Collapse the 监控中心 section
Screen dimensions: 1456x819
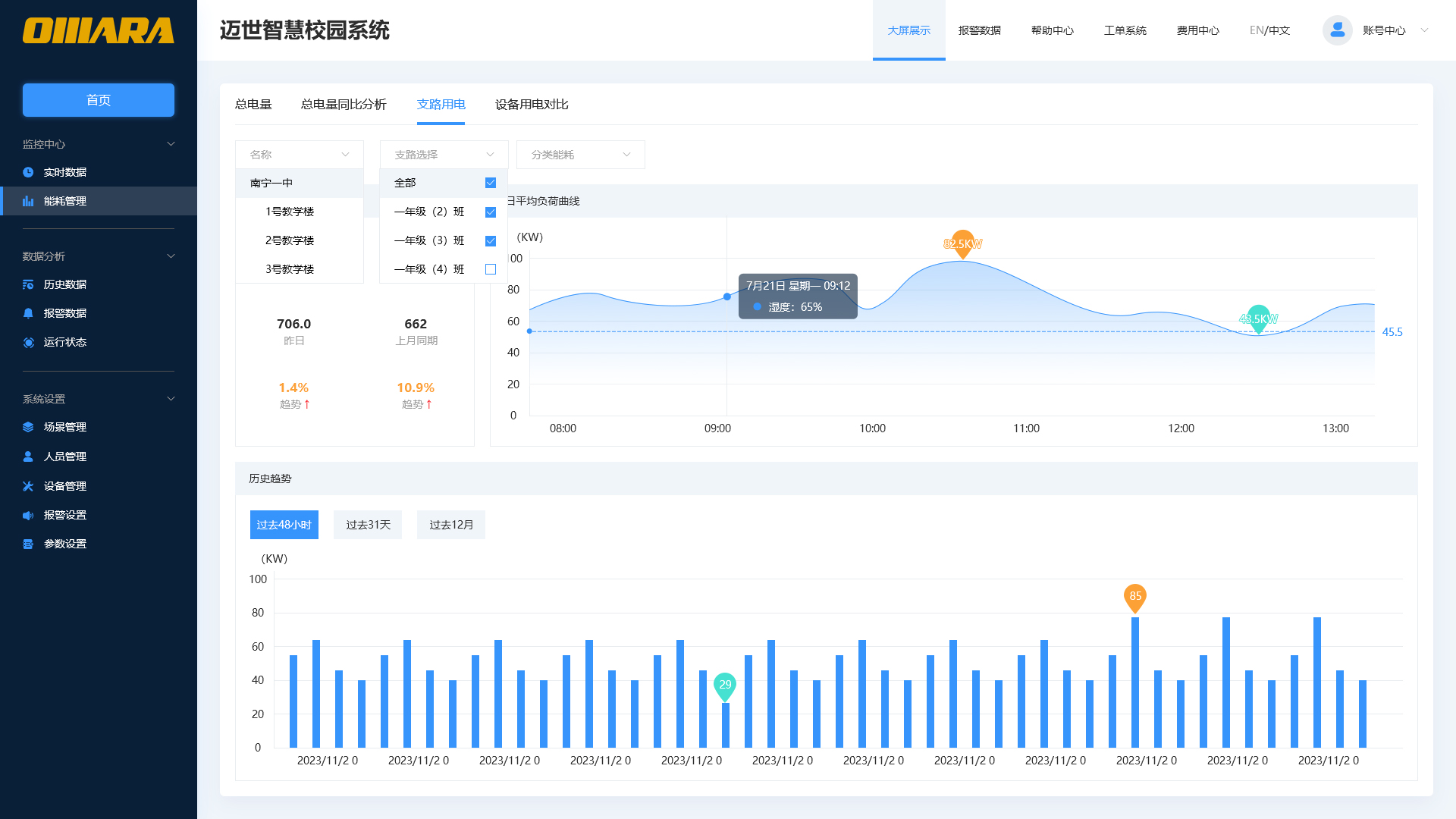(x=171, y=144)
